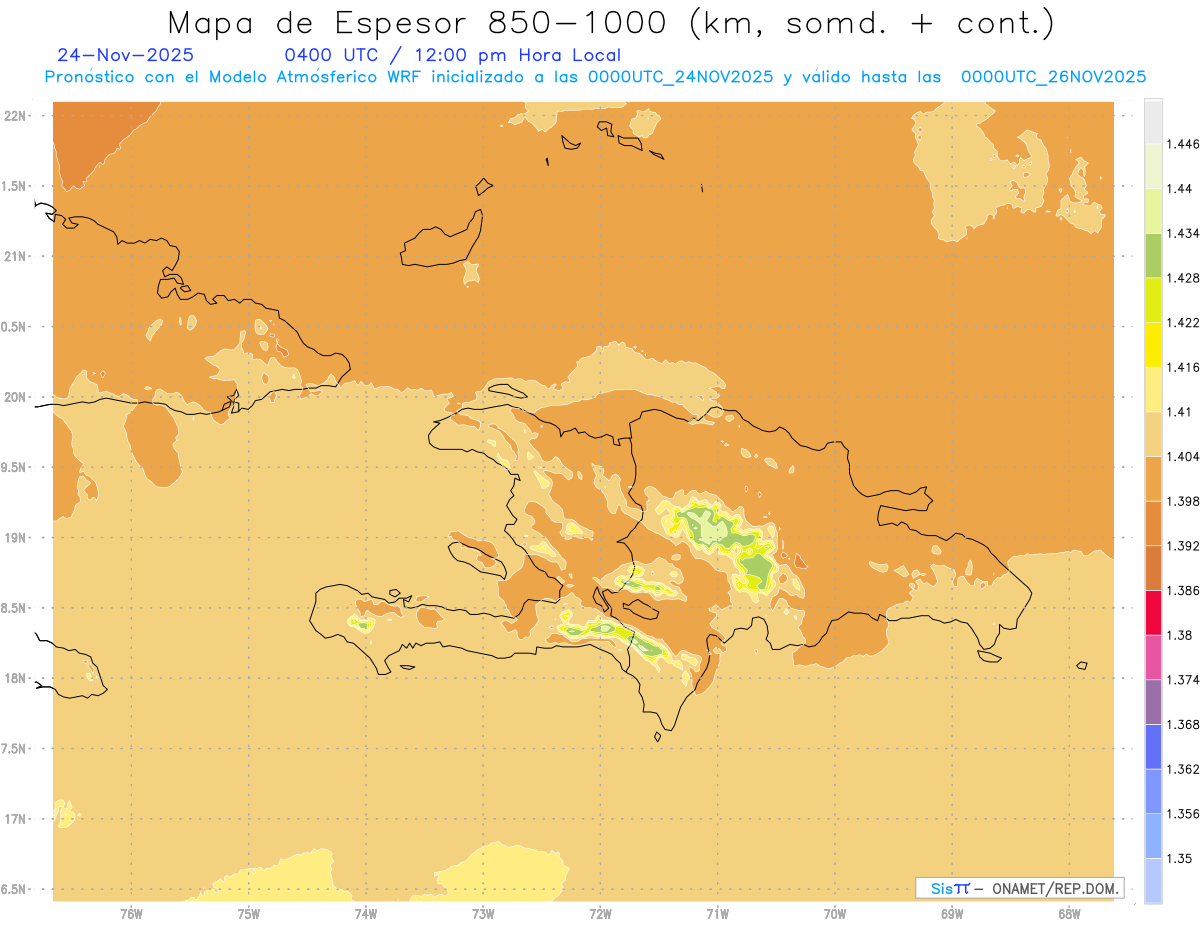
Task: Click the 21N latitude axis label
Action: (x=17, y=256)
